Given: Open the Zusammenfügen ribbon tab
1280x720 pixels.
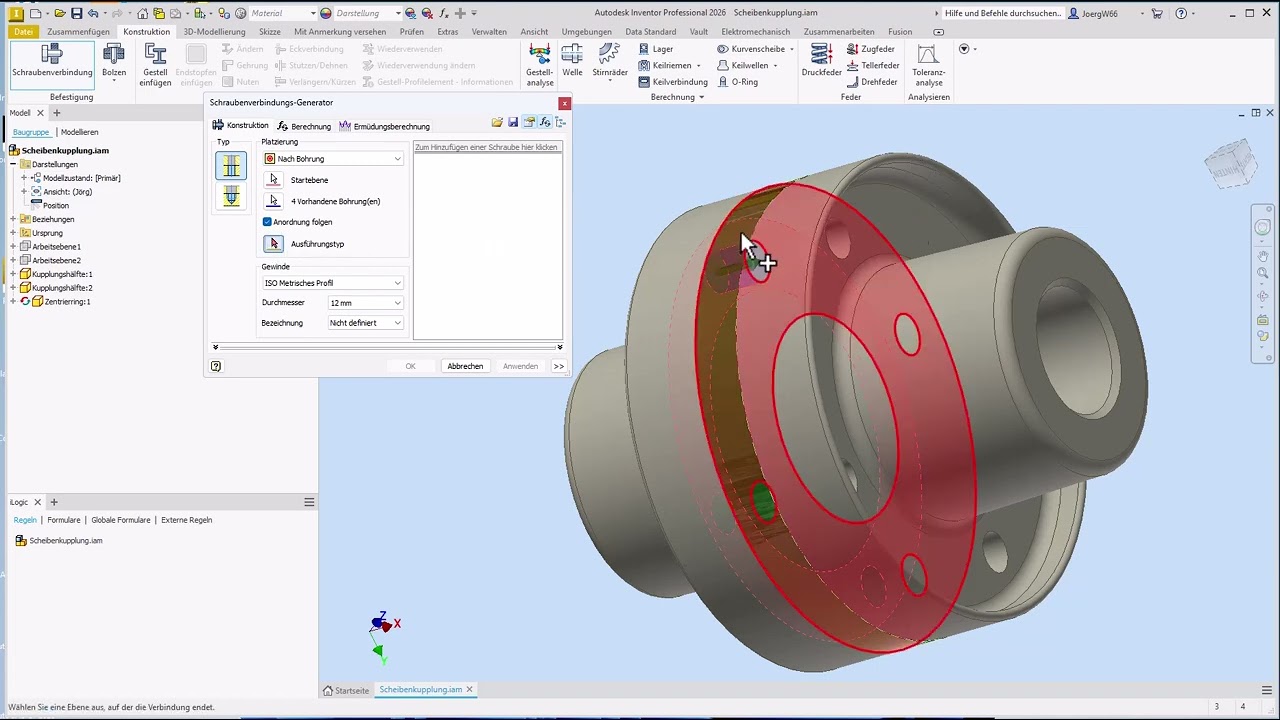Looking at the screenshot, I should 78,32.
